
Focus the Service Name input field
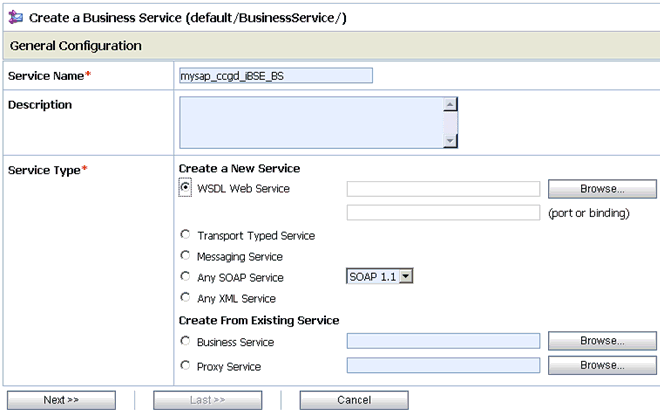point(276,76)
